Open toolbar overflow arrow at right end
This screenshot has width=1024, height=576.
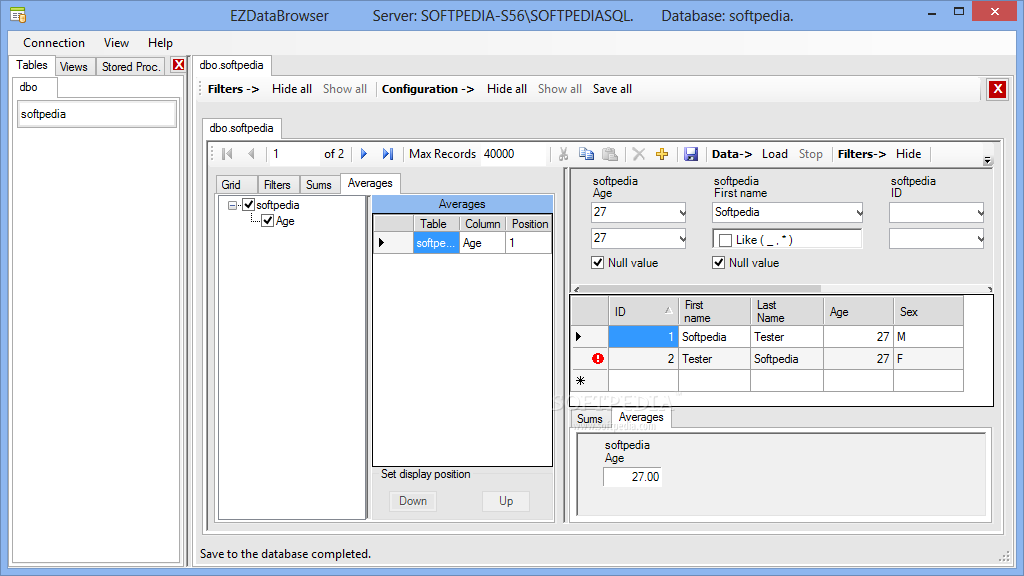[987, 160]
